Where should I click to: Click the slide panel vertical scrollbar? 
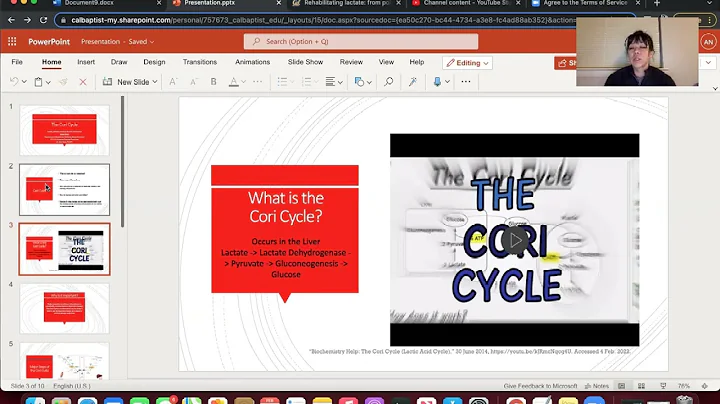[x=123, y=161]
